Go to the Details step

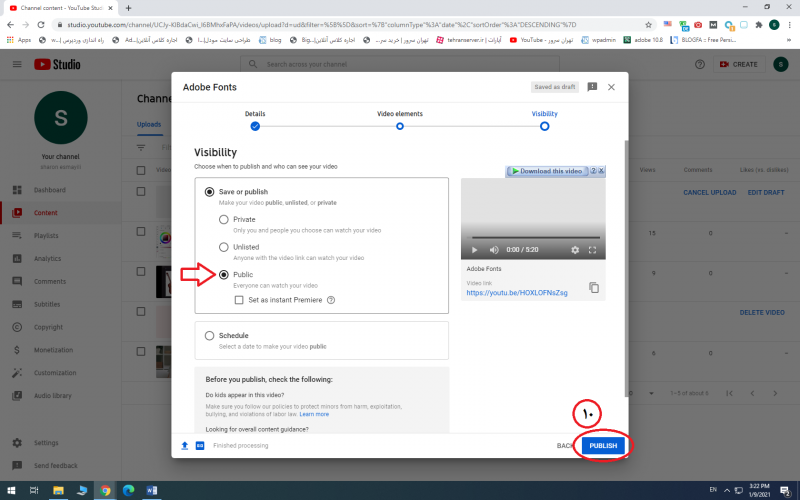(x=255, y=126)
